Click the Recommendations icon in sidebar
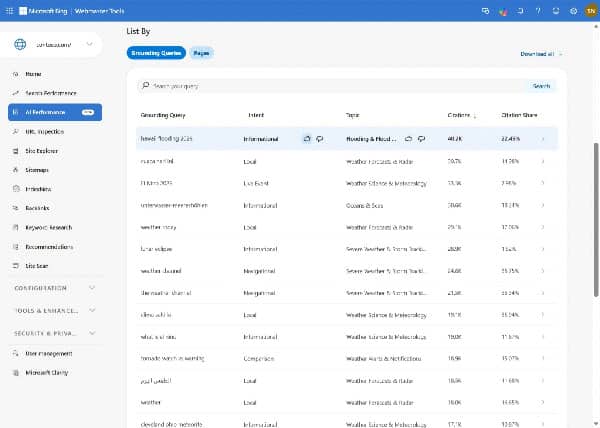 [15, 247]
